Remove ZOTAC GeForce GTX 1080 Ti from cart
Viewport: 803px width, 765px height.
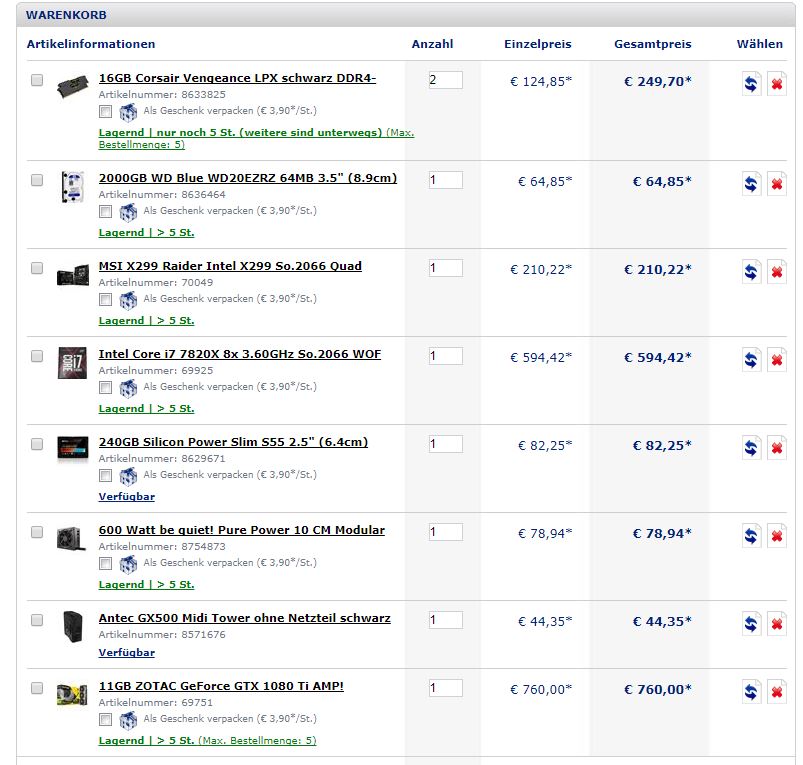[776, 692]
